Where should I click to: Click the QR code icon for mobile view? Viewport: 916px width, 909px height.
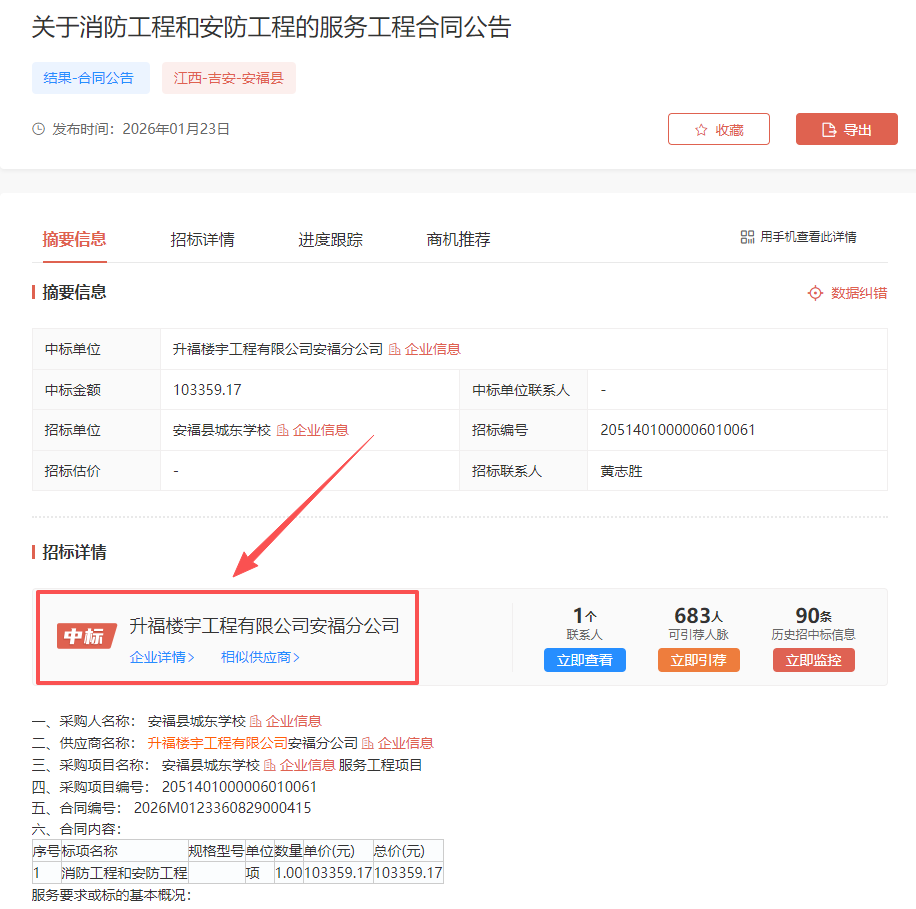(x=747, y=237)
